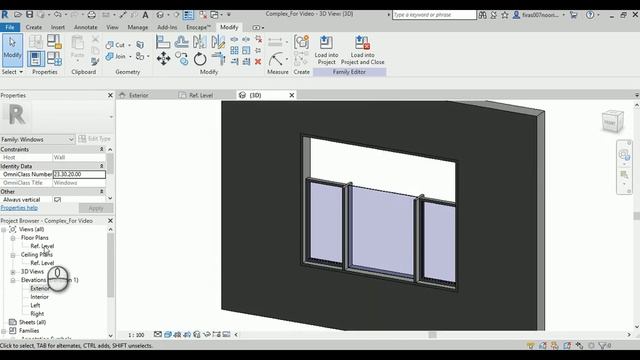Screen dimensions: 640x360
Task: Collapse the Ceiling Plans tree node
Action: tap(13, 255)
